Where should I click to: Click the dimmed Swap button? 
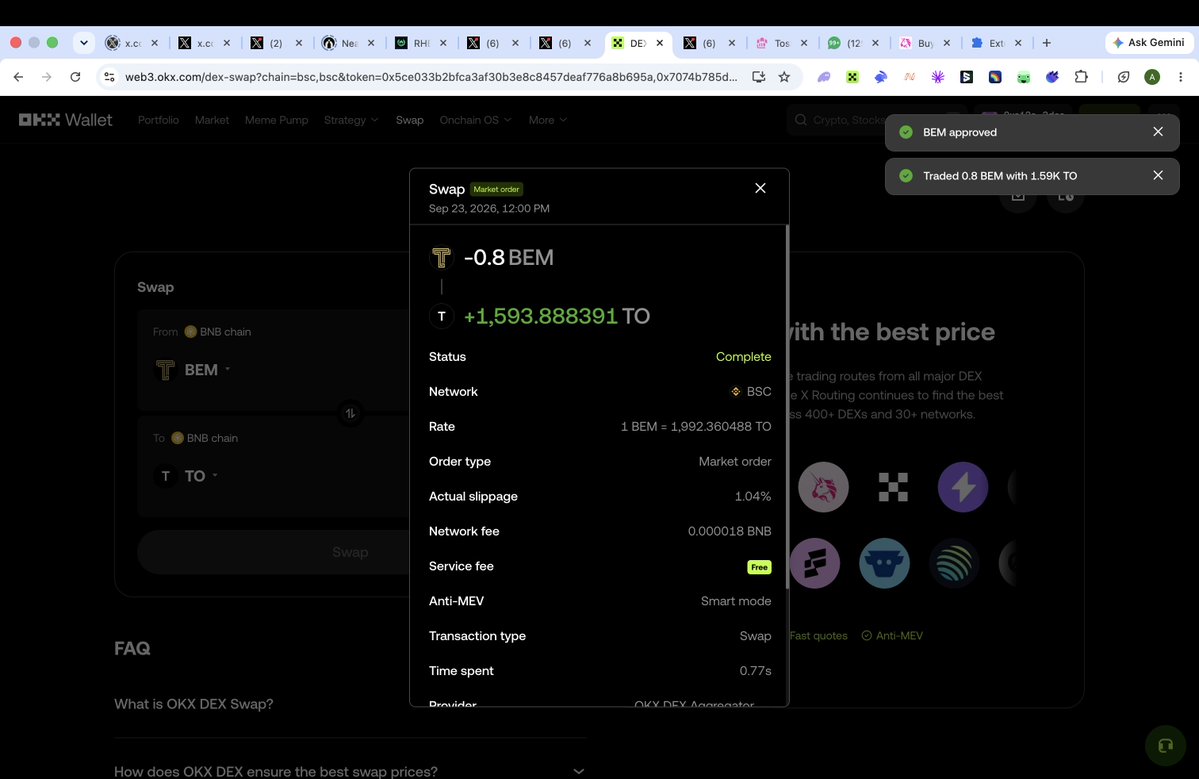point(349,552)
